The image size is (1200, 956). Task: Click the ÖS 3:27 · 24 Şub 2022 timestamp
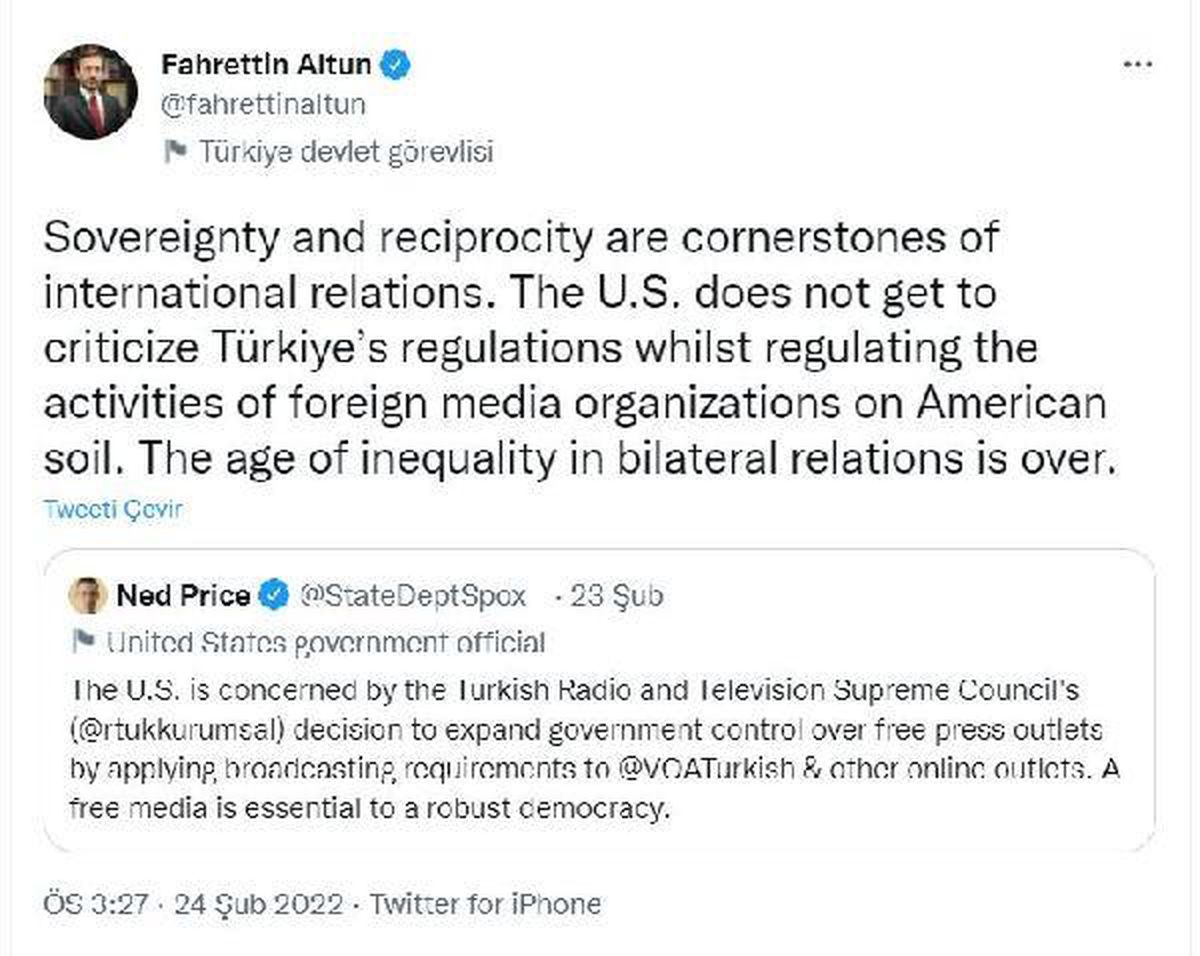coord(195,904)
